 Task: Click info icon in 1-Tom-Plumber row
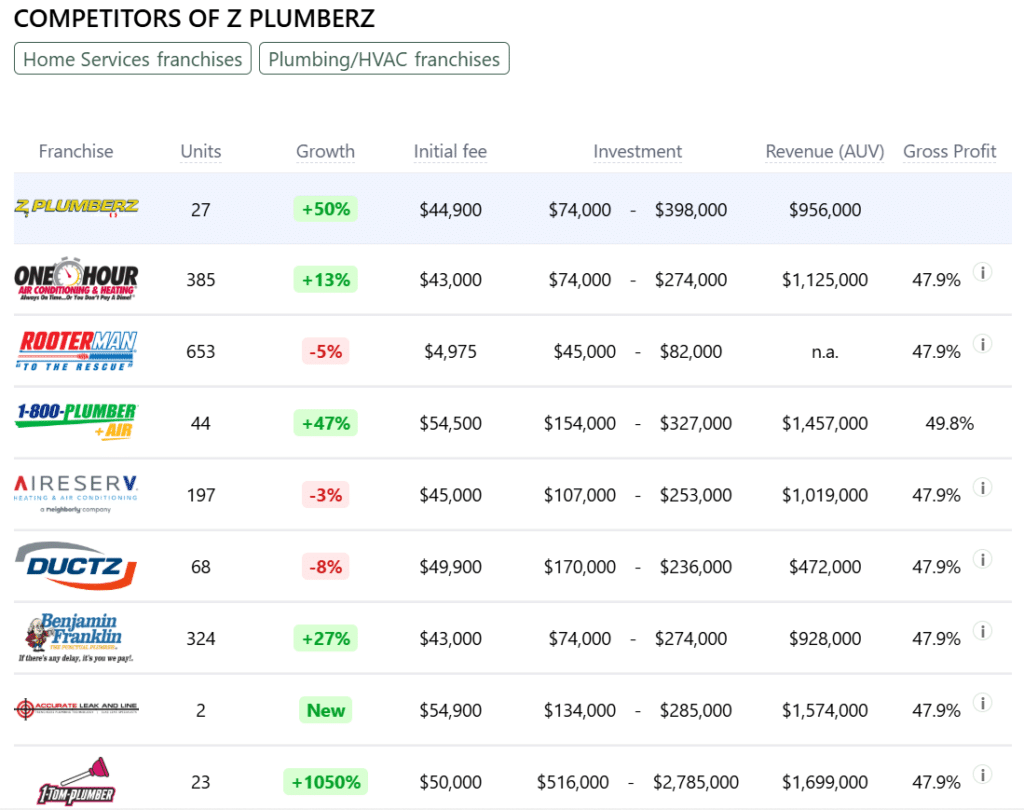pyautogui.click(x=983, y=775)
